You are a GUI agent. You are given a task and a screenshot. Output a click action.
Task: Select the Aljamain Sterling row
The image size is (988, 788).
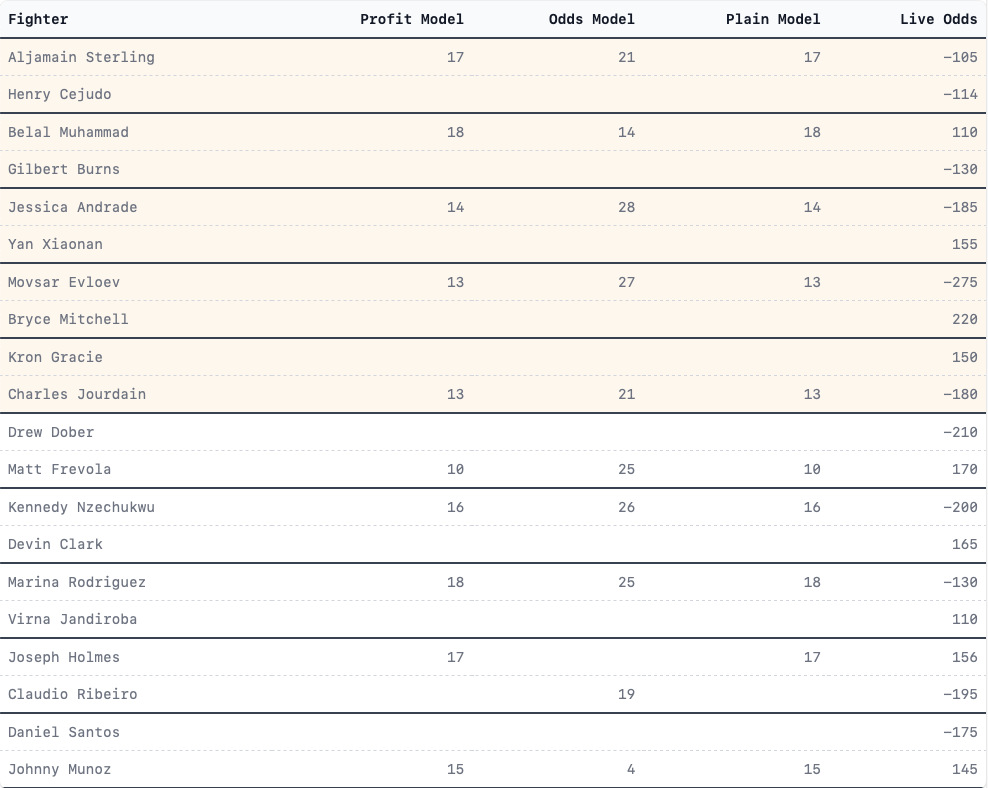tap(493, 57)
